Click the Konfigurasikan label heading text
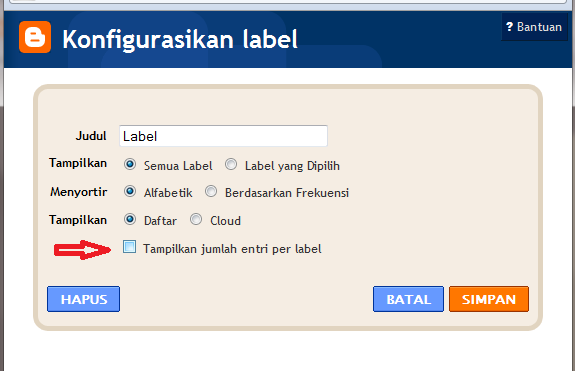 click(x=180, y=39)
